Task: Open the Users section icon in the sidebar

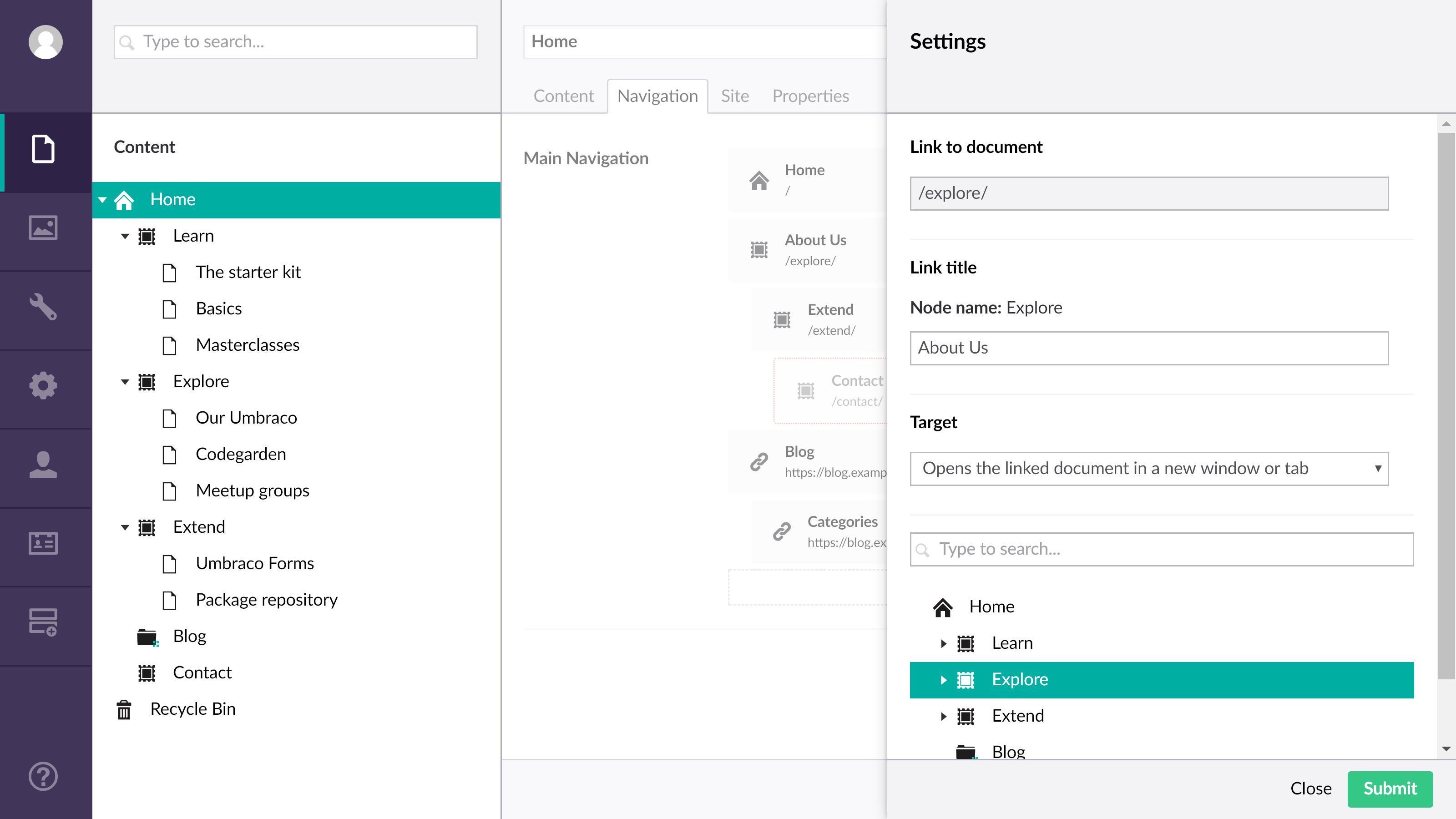Action: point(43,465)
